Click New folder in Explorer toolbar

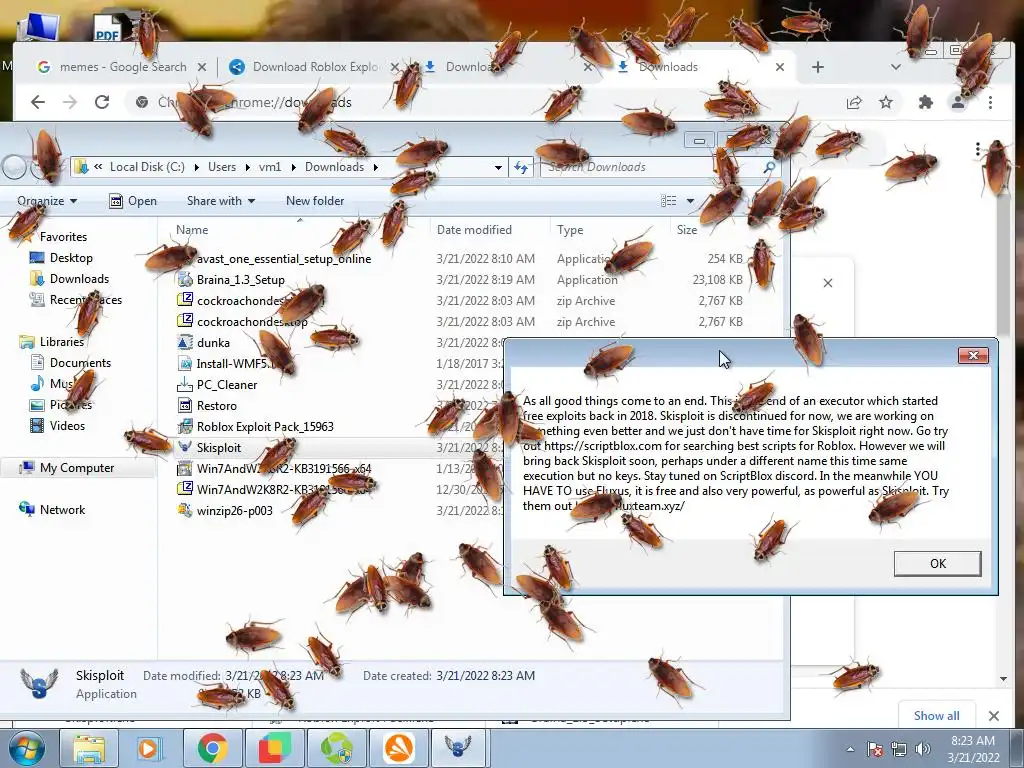pos(315,200)
